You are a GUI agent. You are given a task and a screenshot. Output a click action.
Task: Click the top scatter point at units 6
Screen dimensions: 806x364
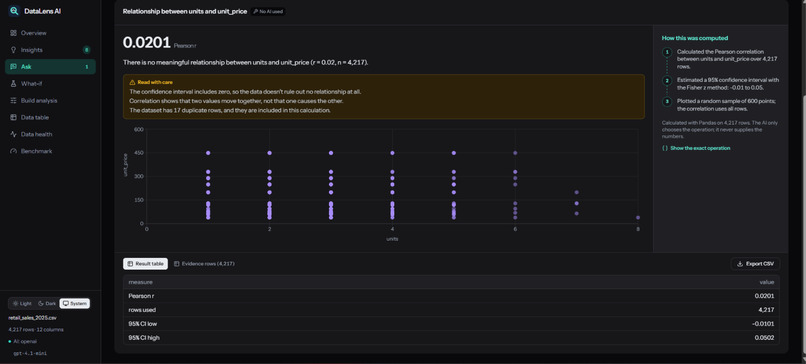click(515, 153)
